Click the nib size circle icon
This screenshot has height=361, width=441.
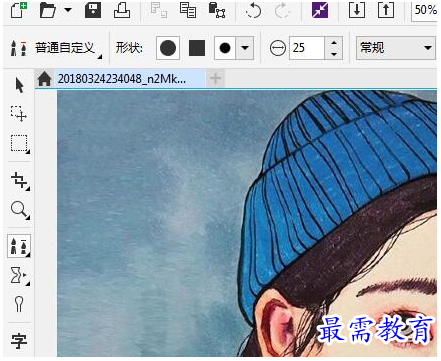coord(277,48)
